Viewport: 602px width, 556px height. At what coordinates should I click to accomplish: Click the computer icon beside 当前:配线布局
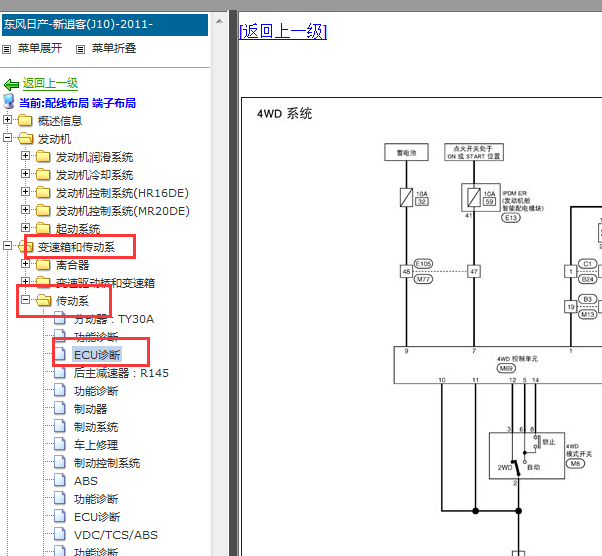click(x=9, y=101)
